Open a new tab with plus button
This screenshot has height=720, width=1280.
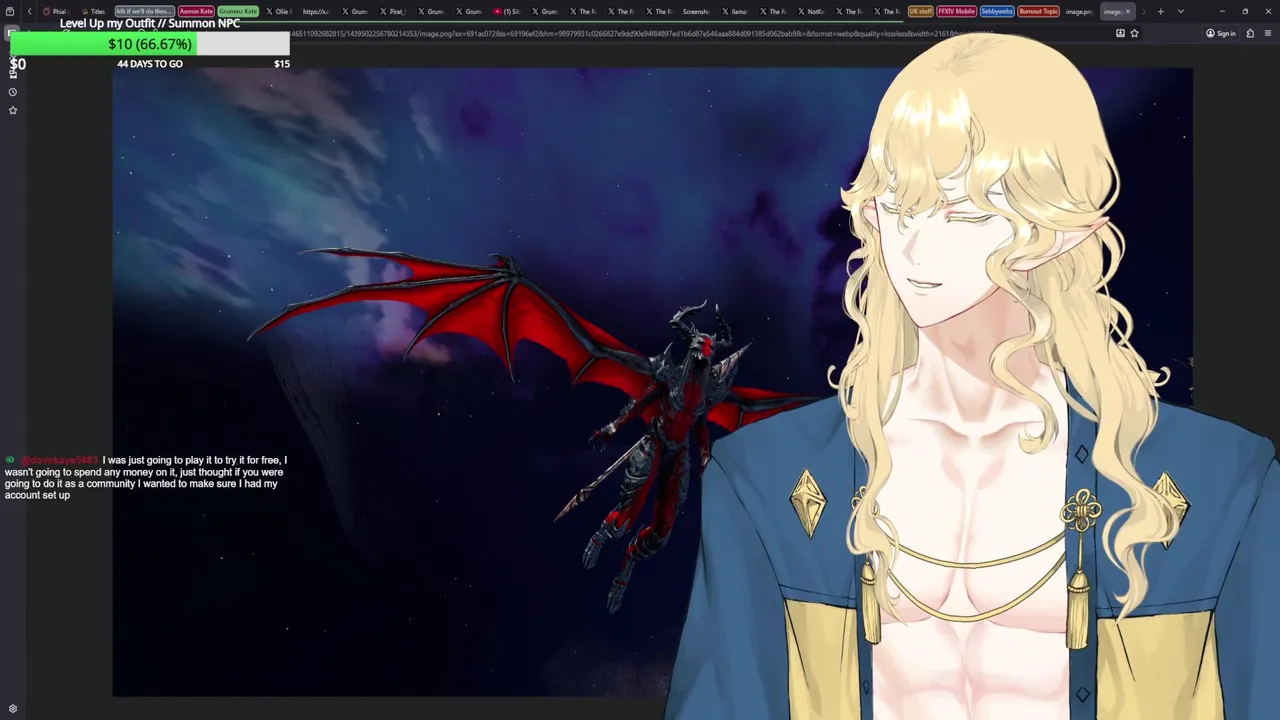pos(1161,11)
